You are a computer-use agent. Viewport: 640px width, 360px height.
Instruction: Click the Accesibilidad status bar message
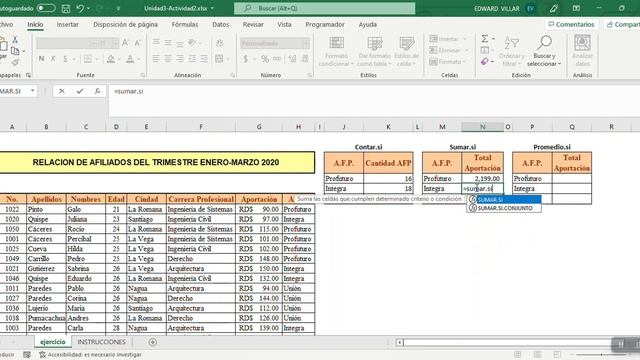tap(90, 355)
